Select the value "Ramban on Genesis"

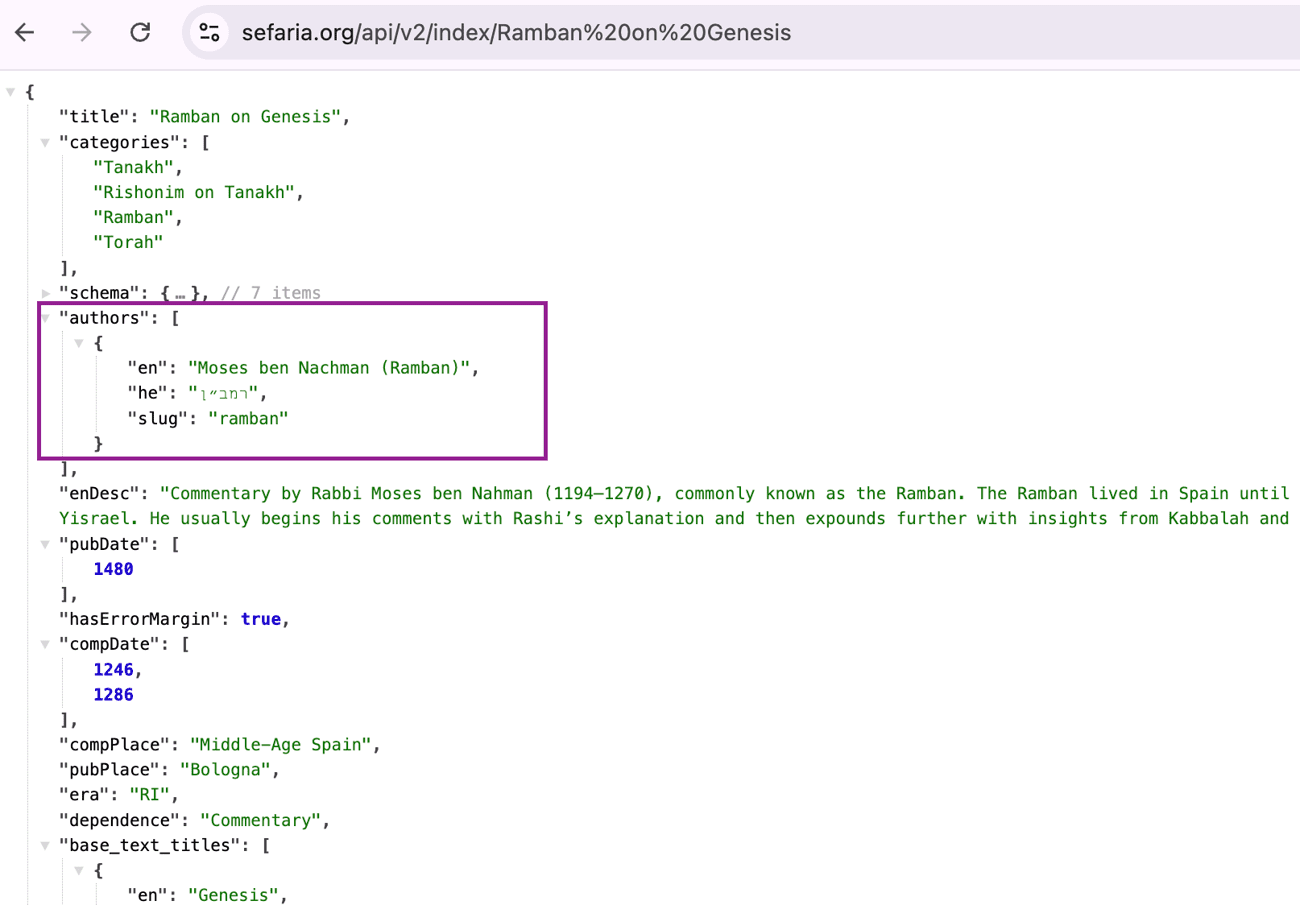246,117
